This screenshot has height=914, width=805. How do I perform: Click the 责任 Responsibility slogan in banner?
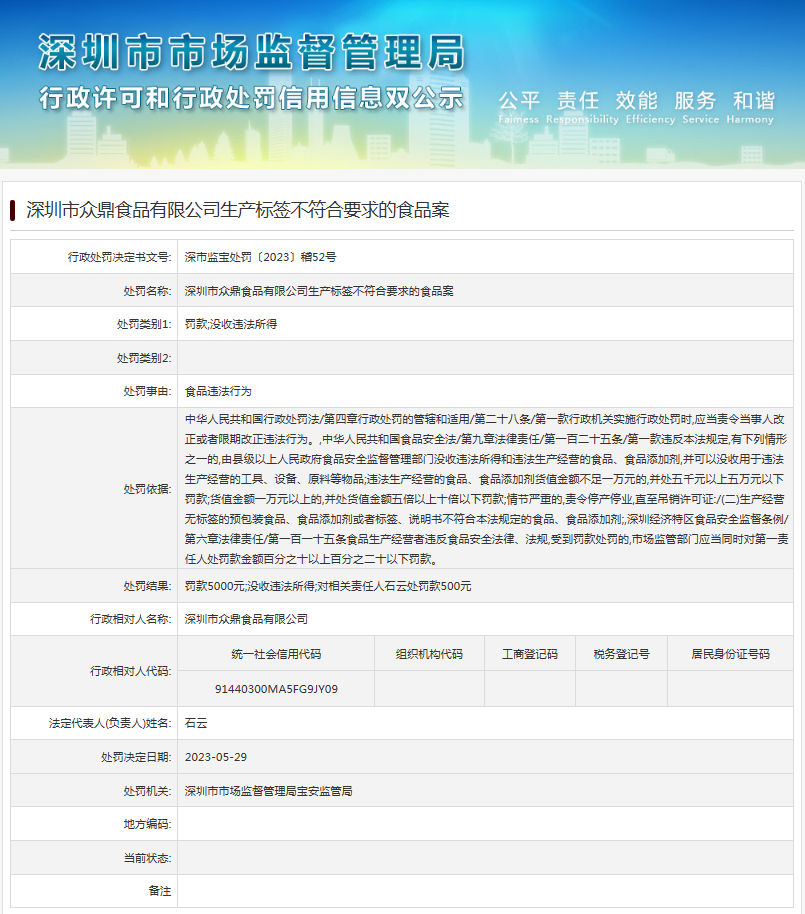(x=582, y=107)
